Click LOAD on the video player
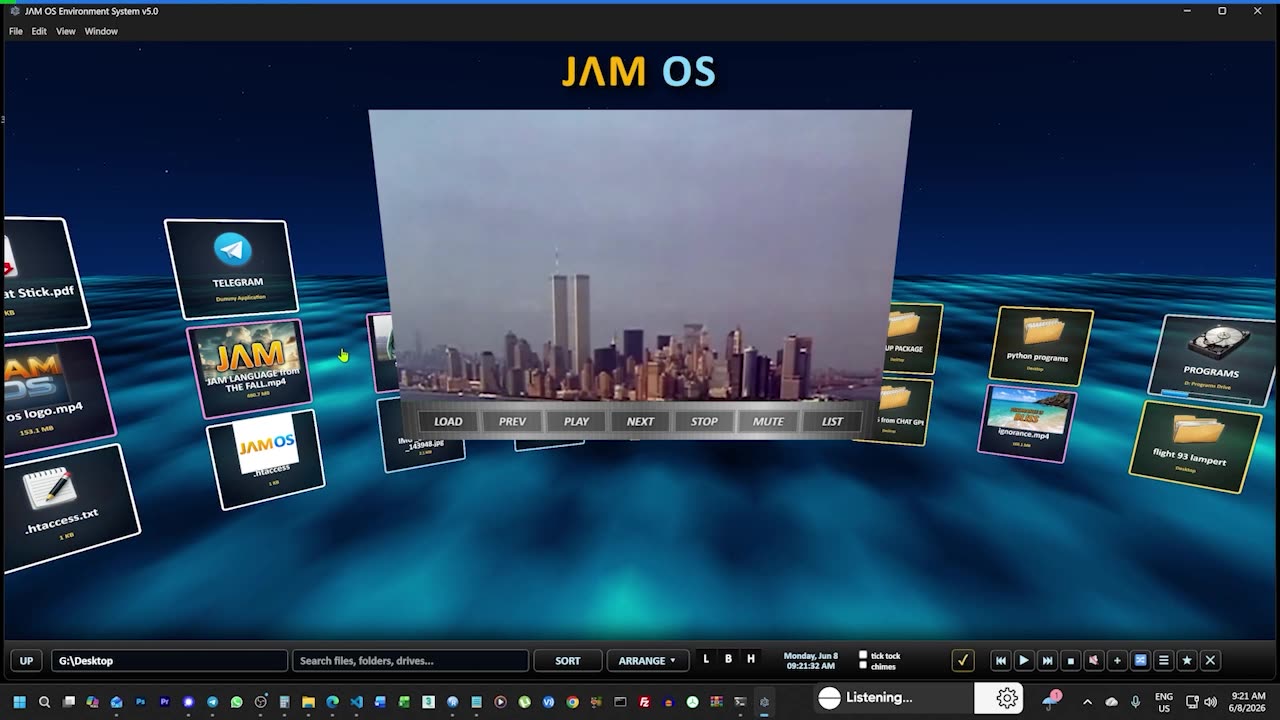This screenshot has height=720, width=1280. coord(448,422)
